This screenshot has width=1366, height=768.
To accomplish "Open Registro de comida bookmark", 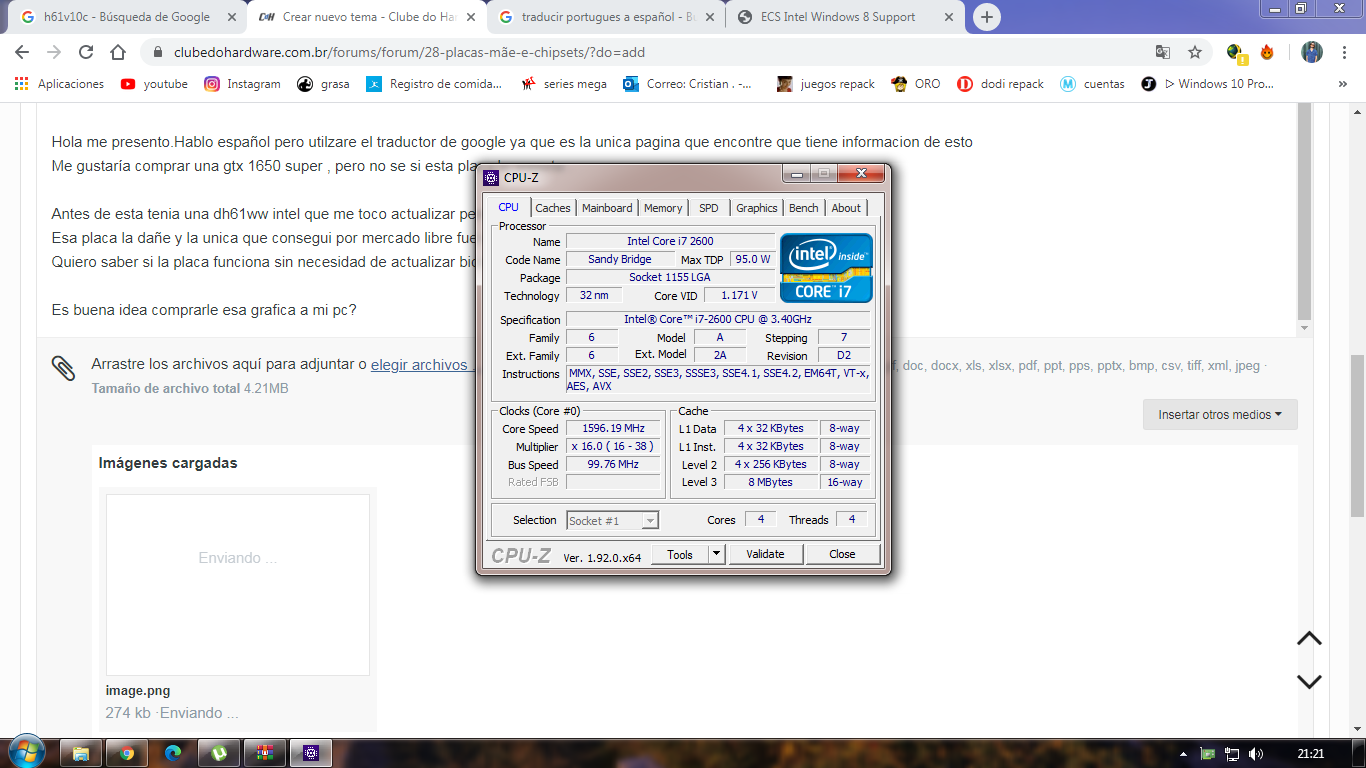I will (434, 84).
